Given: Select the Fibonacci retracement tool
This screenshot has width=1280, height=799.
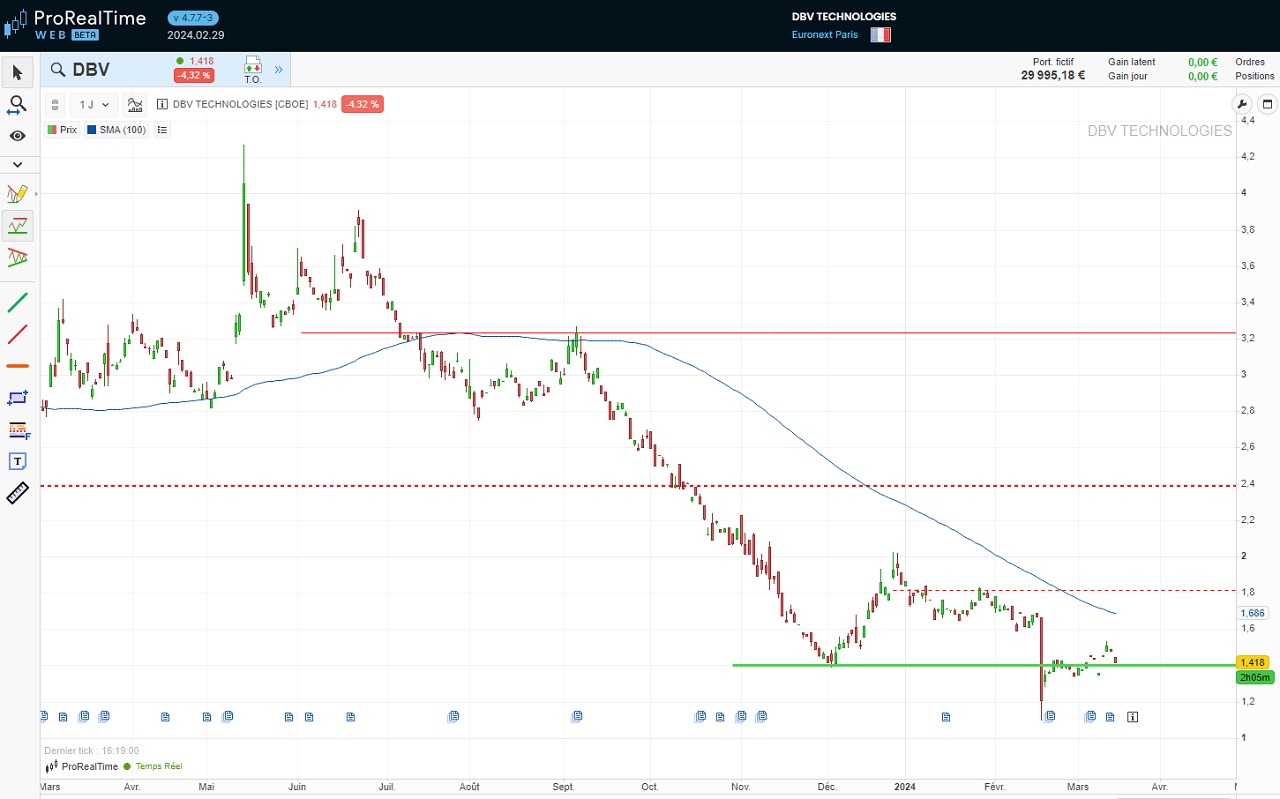Looking at the screenshot, I should [17, 429].
